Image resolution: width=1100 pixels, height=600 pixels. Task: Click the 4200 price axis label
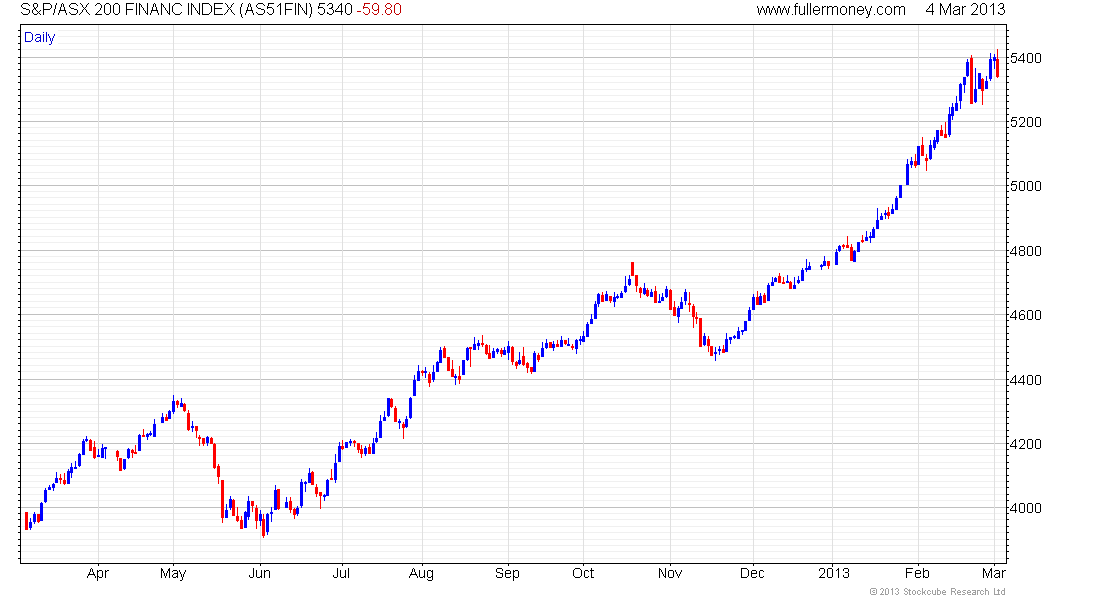1025,444
